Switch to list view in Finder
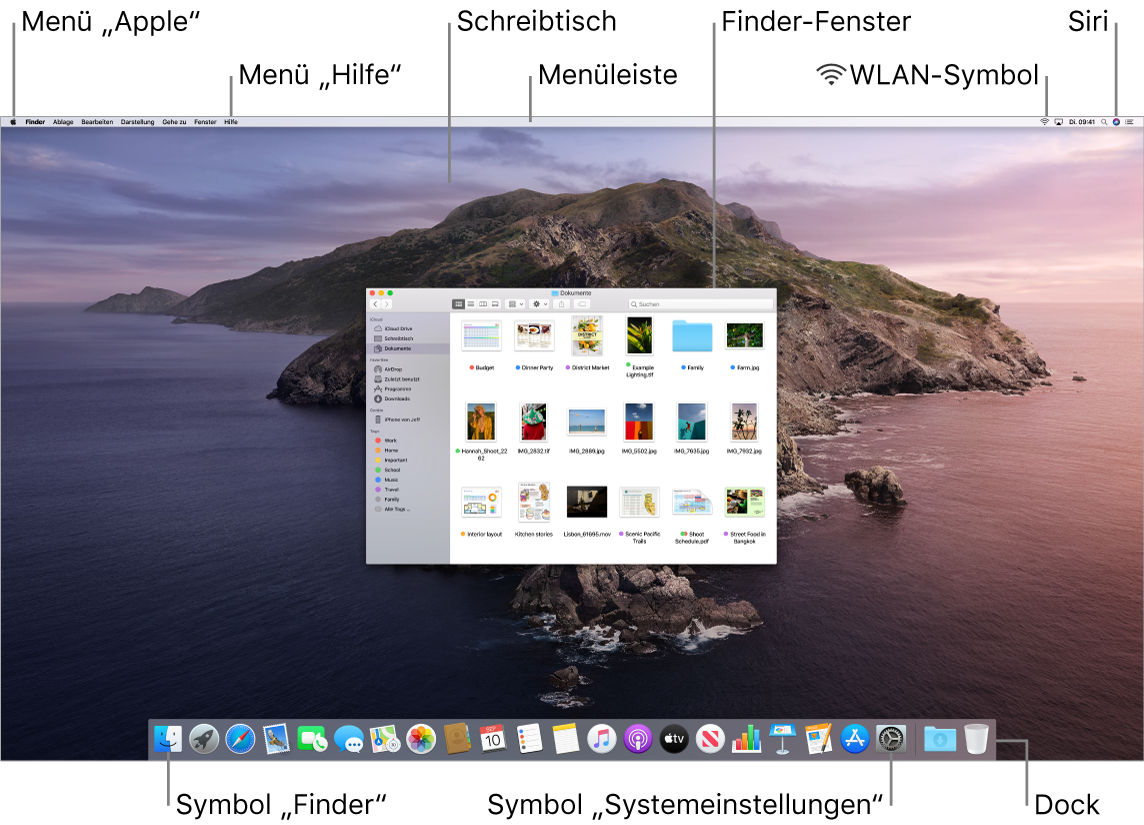 (470, 305)
